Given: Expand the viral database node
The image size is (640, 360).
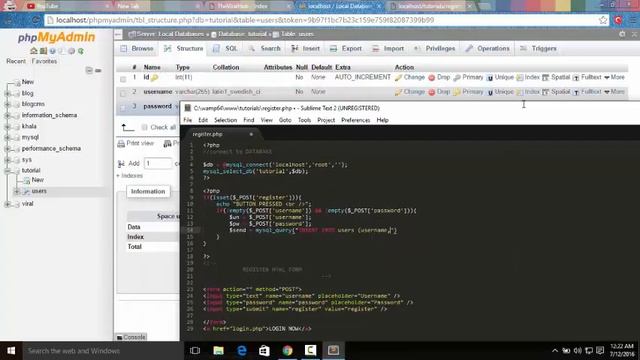Looking at the screenshot, I should [x=7, y=204].
